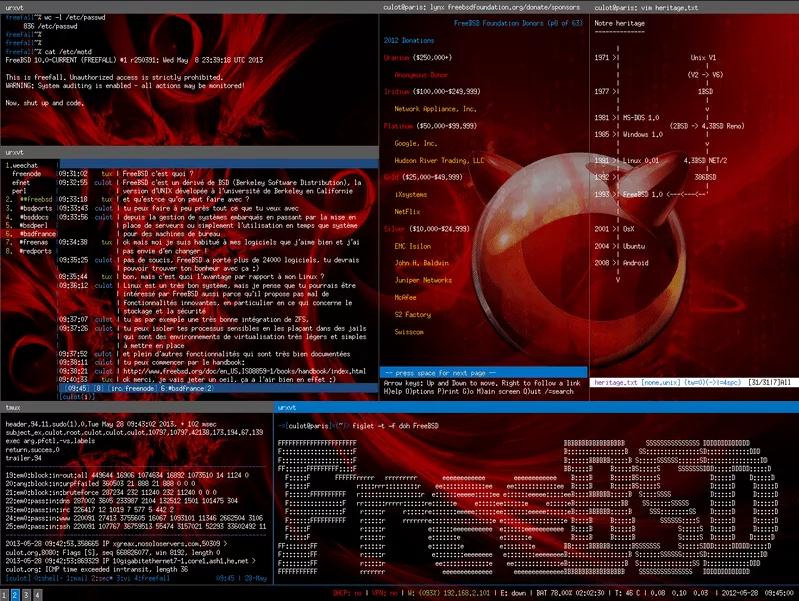Click the '2008 Android' line in vim
This screenshot has height=601, width=799.
pos(621,263)
